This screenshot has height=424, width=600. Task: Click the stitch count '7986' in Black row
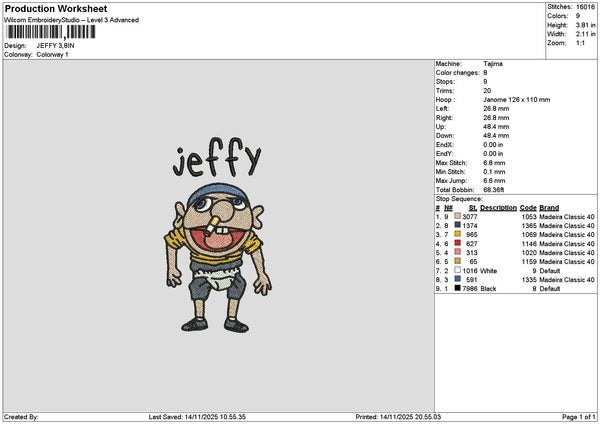(470, 289)
